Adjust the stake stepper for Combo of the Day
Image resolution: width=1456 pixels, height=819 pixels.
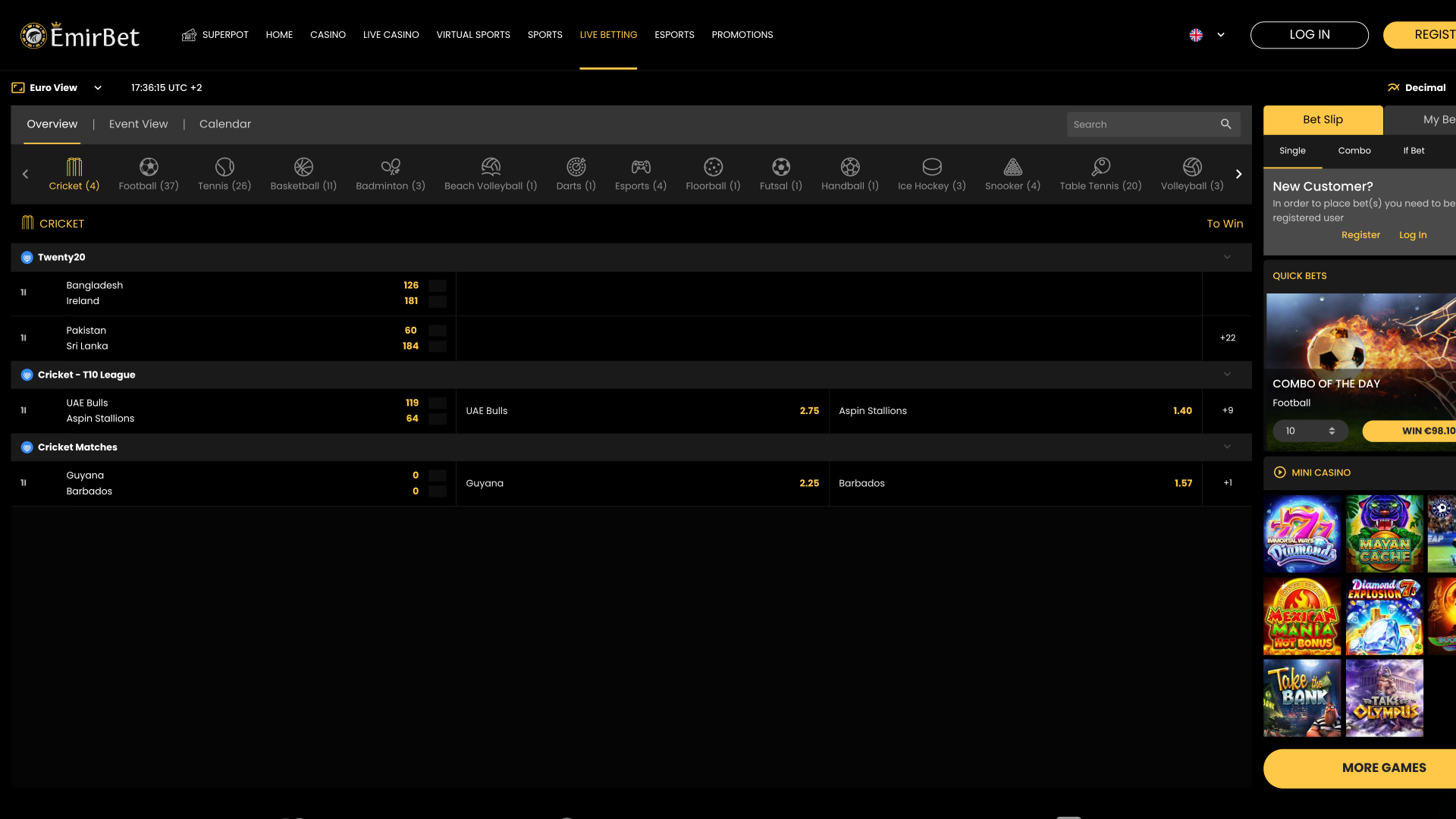point(1332,430)
